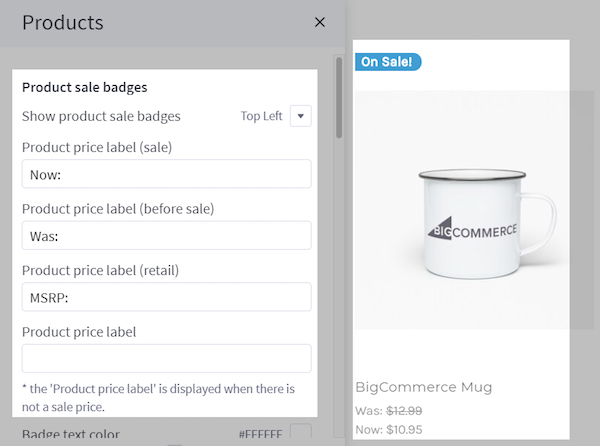Close the Products panel
The height and width of the screenshot is (446, 600).
(x=320, y=22)
